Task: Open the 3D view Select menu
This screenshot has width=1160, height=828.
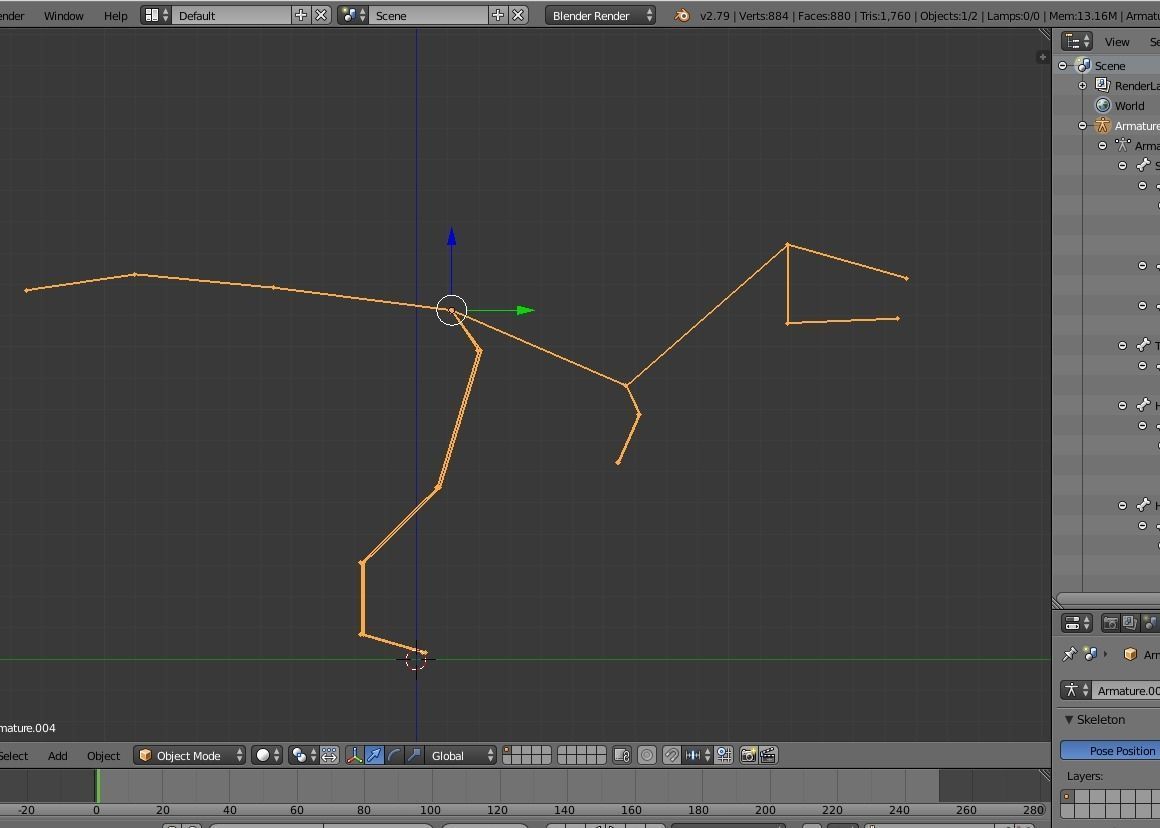Action: [x=13, y=755]
